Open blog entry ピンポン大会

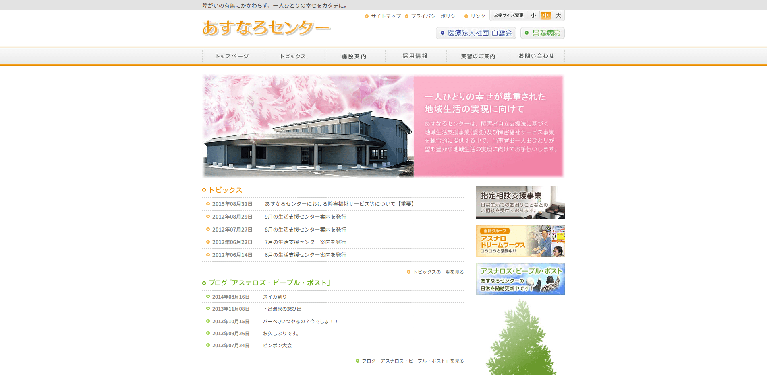pos(277,345)
